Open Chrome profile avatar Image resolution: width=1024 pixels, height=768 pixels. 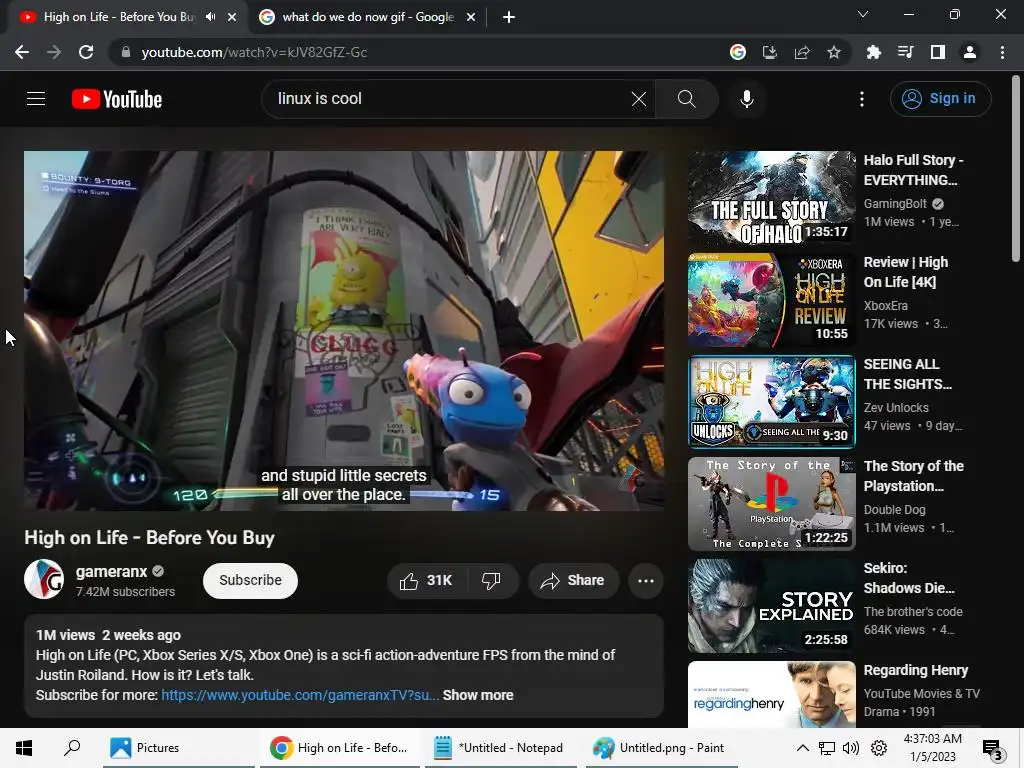[x=970, y=52]
